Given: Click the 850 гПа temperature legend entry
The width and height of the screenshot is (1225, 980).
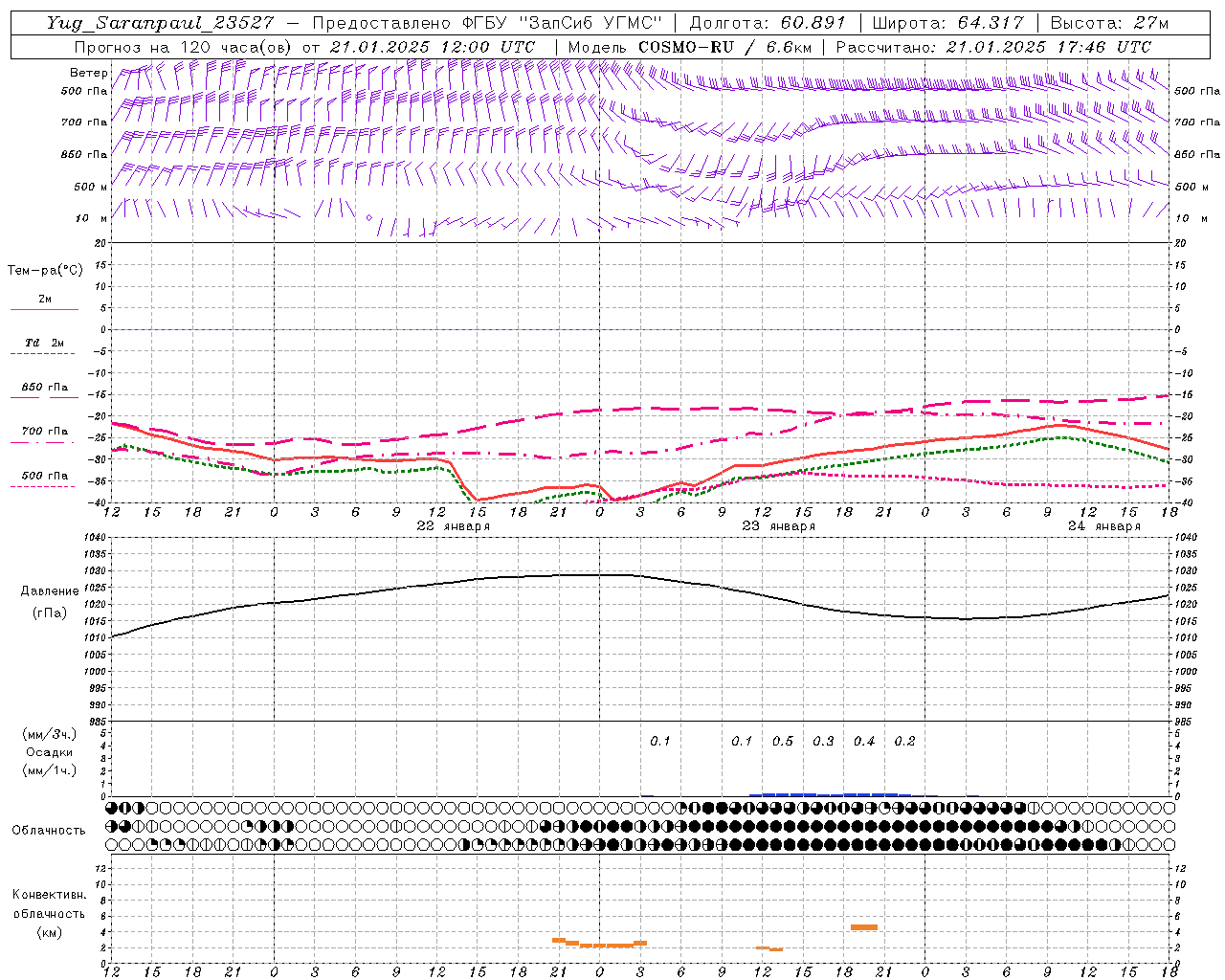Looking at the screenshot, I should click(44, 388).
